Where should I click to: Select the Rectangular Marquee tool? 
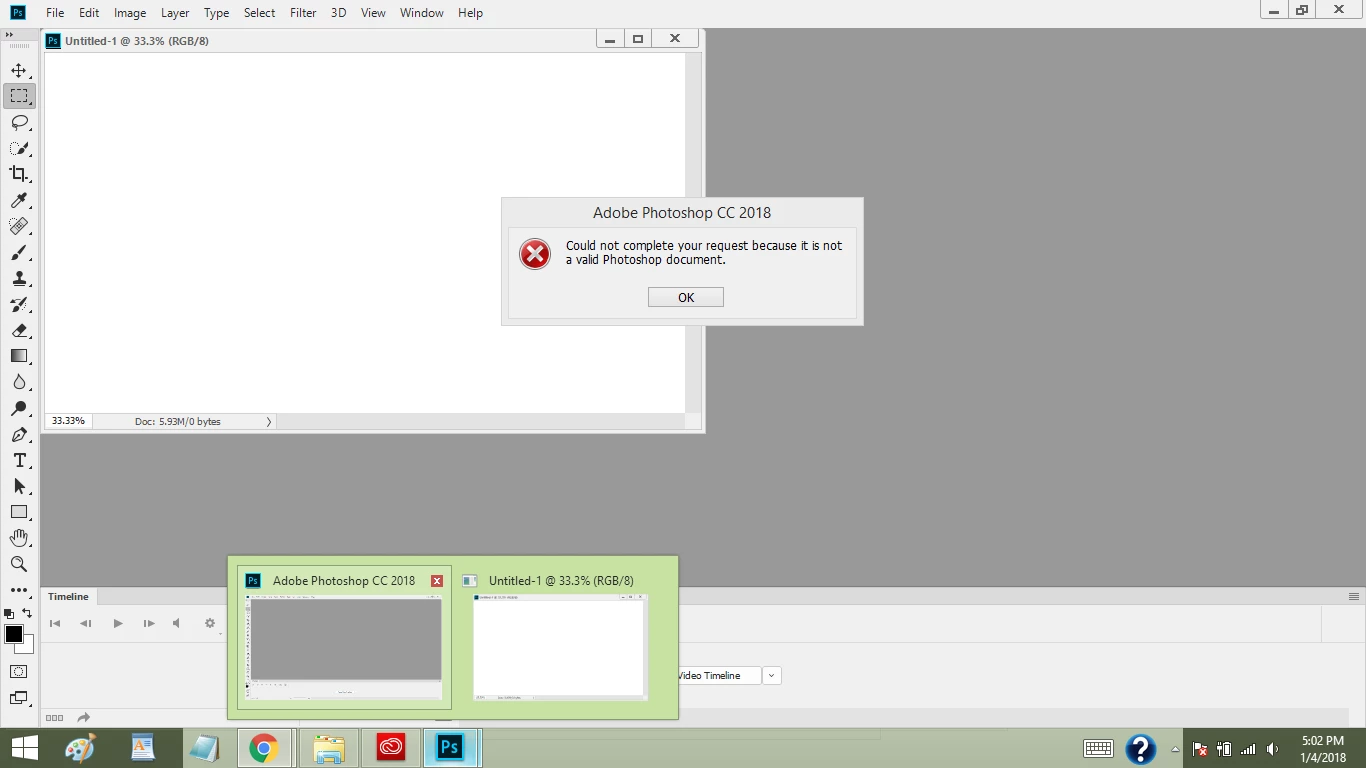[x=19, y=97]
